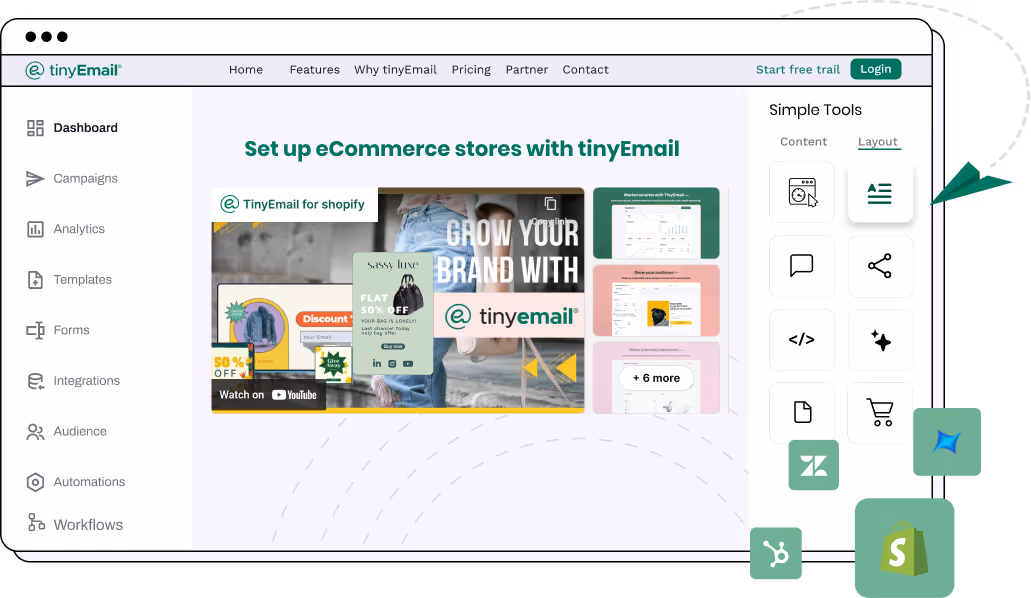Click the + 6 more templates button
This screenshot has height=598, width=1031.
[x=655, y=377]
